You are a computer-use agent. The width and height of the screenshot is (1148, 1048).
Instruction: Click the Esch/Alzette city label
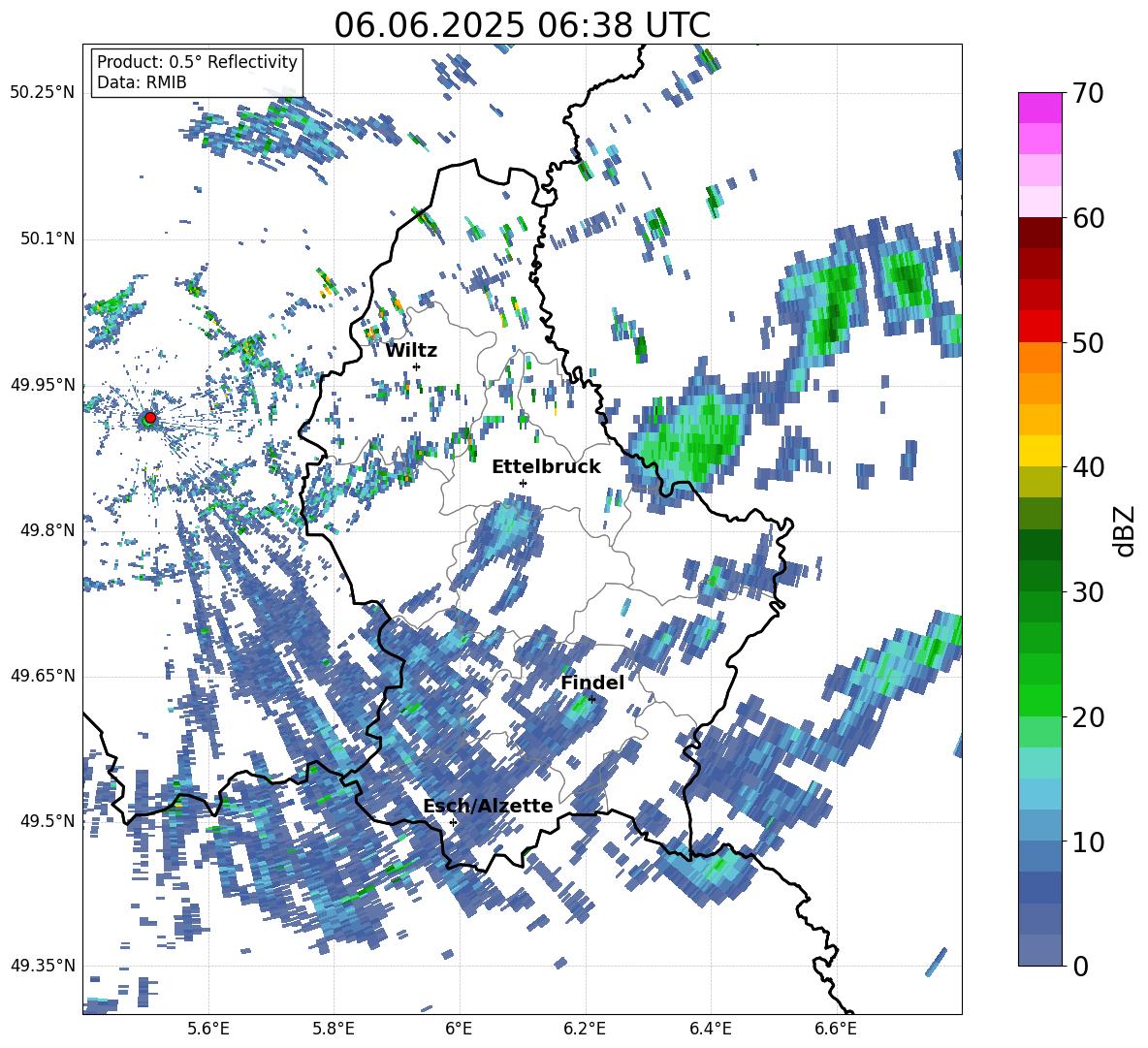(x=489, y=806)
